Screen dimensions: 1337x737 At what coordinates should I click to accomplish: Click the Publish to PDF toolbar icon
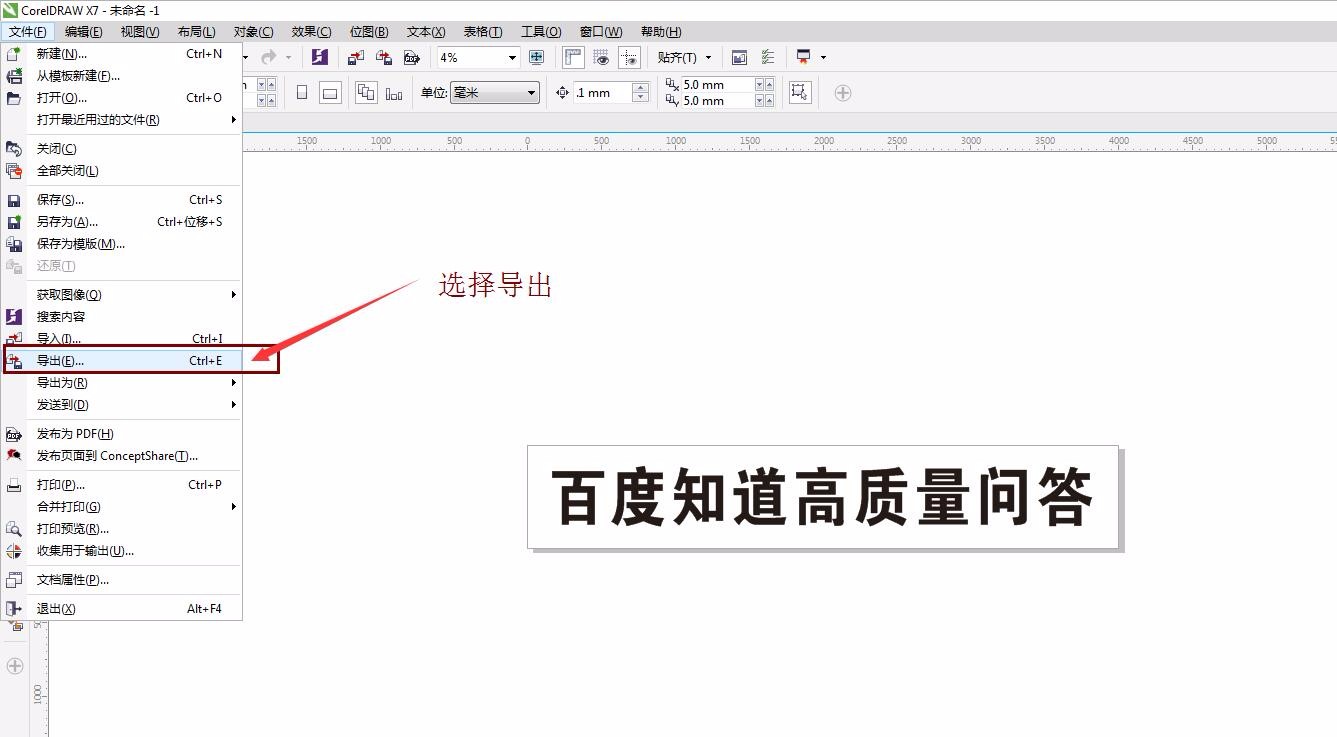click(410, 57)
